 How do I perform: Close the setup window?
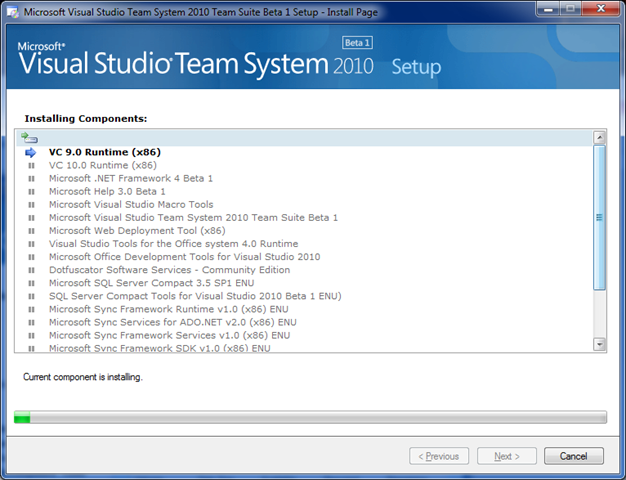600,8
